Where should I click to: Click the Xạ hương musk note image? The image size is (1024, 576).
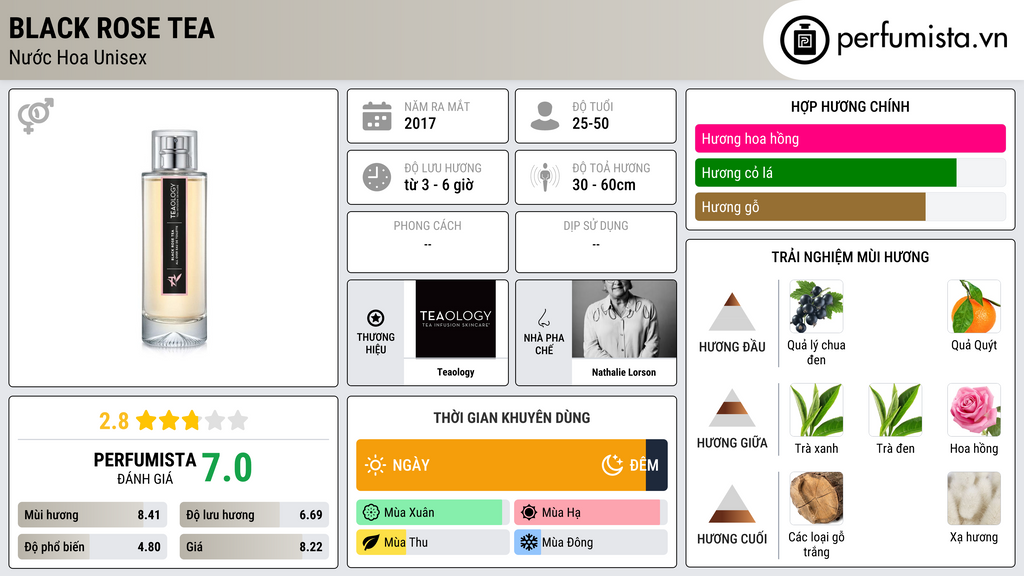point(974,498)
